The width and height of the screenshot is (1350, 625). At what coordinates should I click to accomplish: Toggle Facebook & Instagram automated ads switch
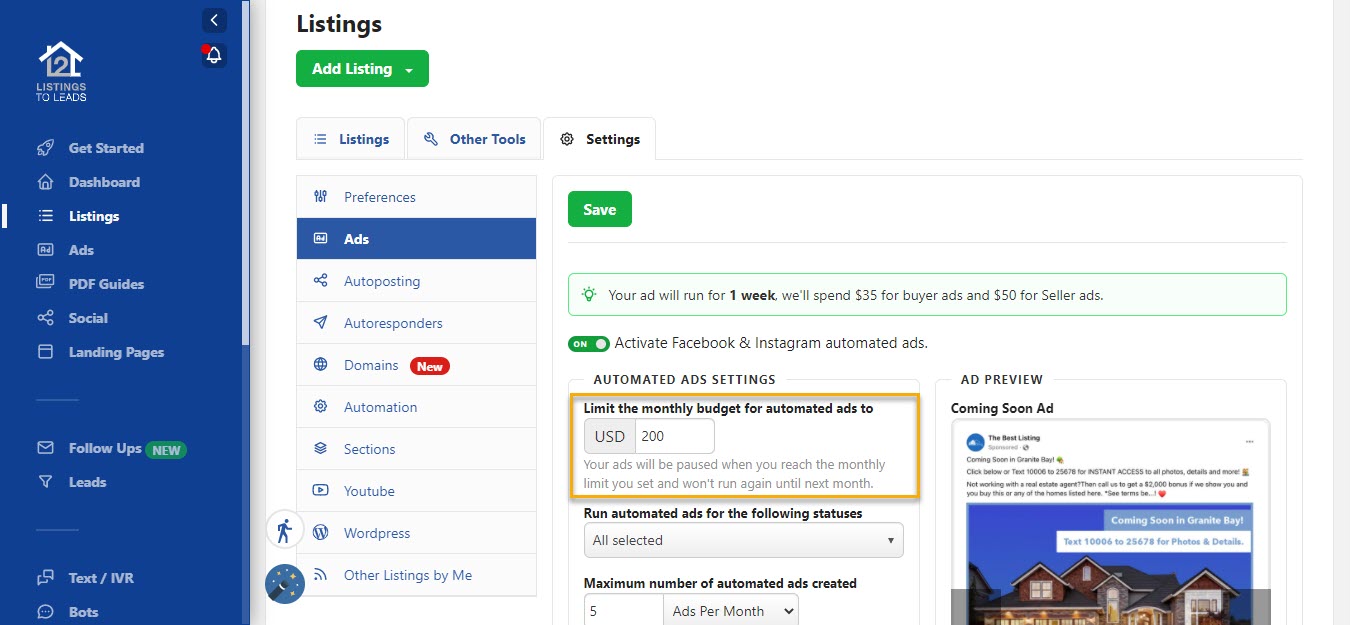pos(589,344)
